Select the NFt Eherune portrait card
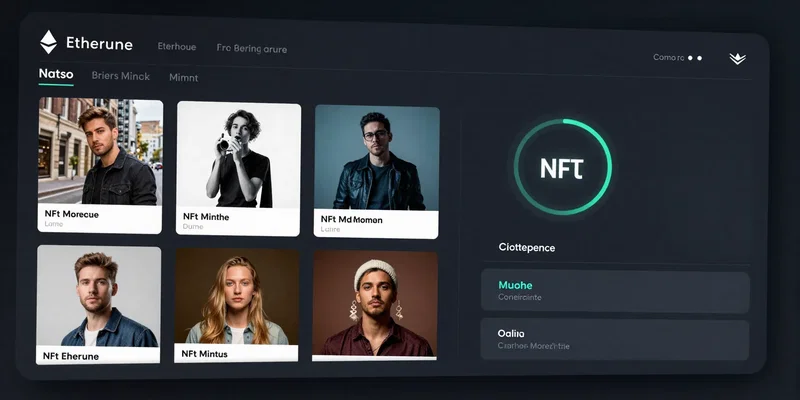The width and height of the screenshot is (800, 400). pos(98,305)
